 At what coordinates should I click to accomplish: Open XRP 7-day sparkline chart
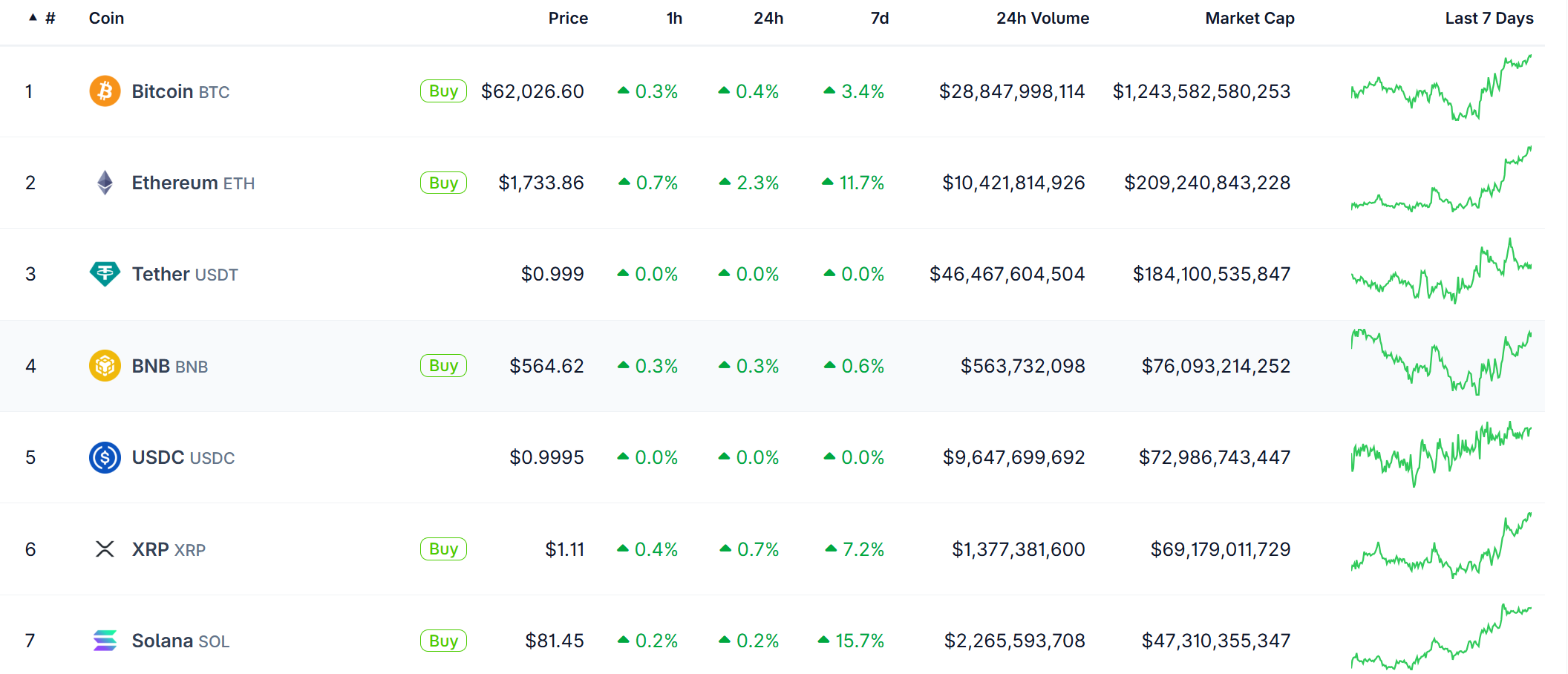click(1441, 546)
